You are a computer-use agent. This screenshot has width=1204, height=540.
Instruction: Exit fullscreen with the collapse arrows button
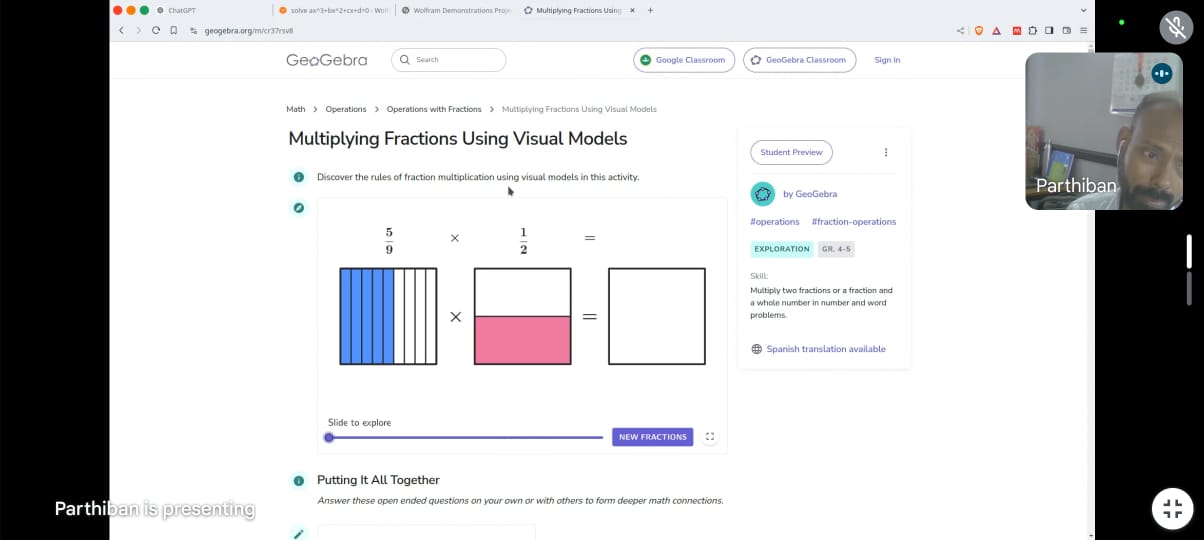pyautogui.click(x=1172, y=508)
